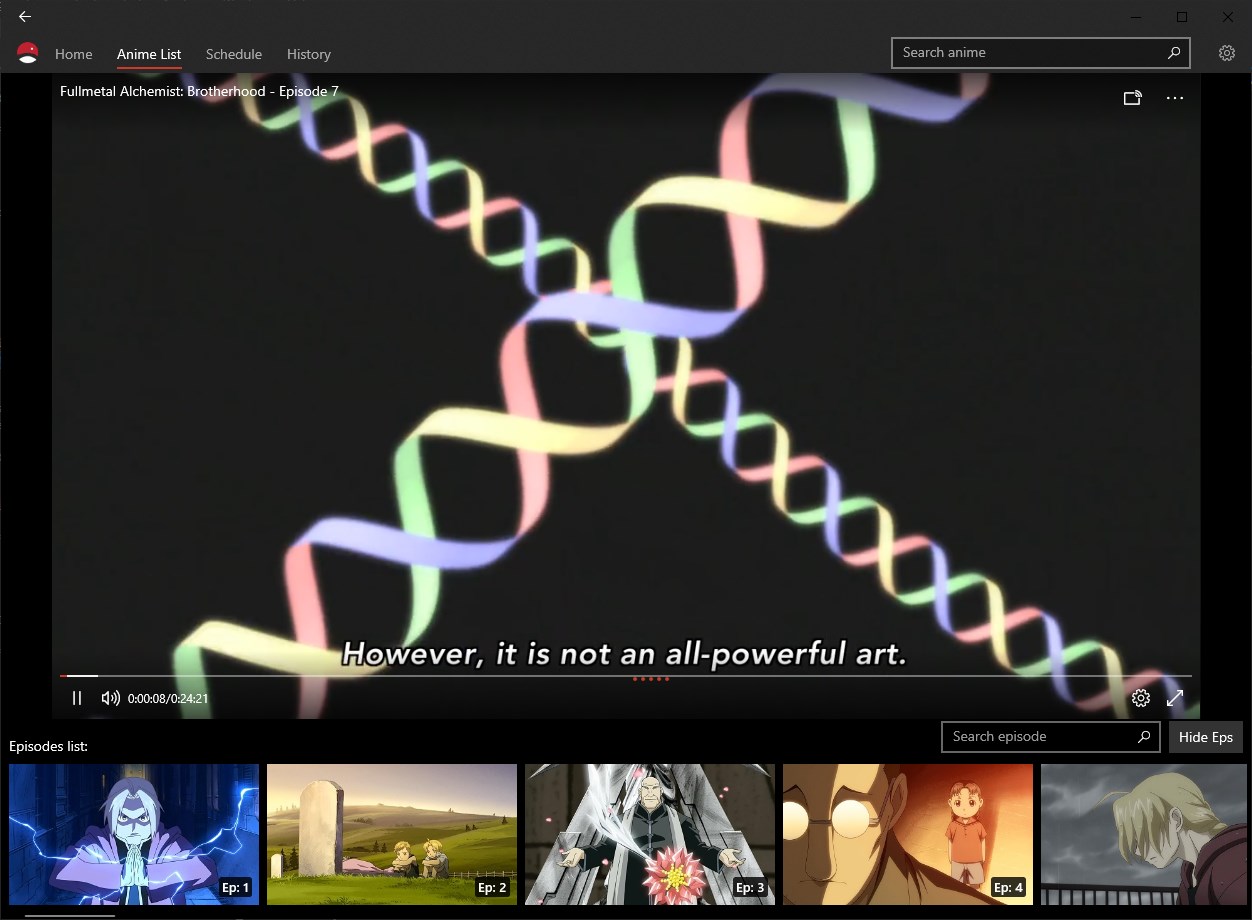
Task: Click the red app logo icon
Action: point(28,53)
